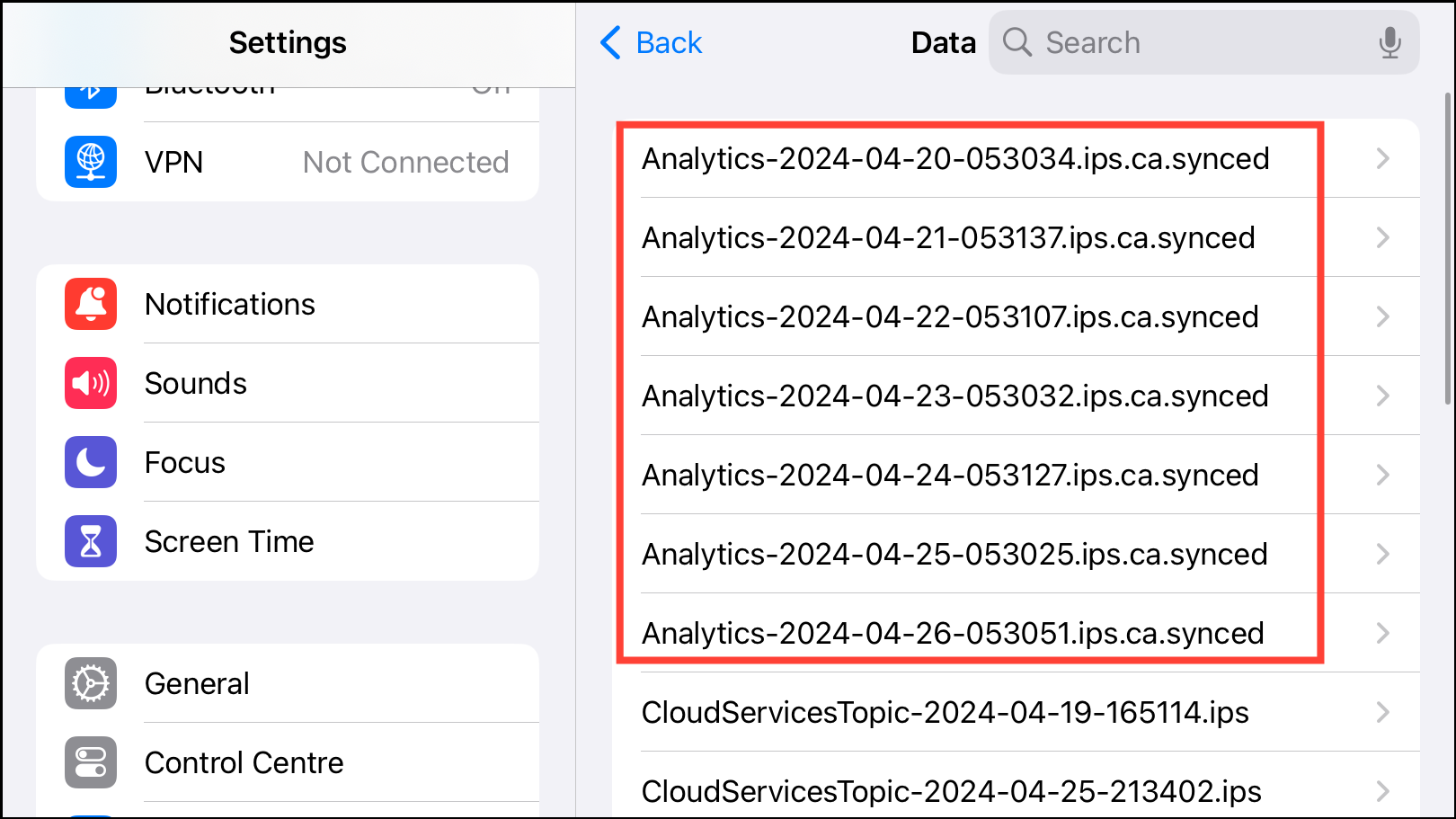Open Analytics-2024-04-22-053107.ips.ca.synced log

pos(950,316)
